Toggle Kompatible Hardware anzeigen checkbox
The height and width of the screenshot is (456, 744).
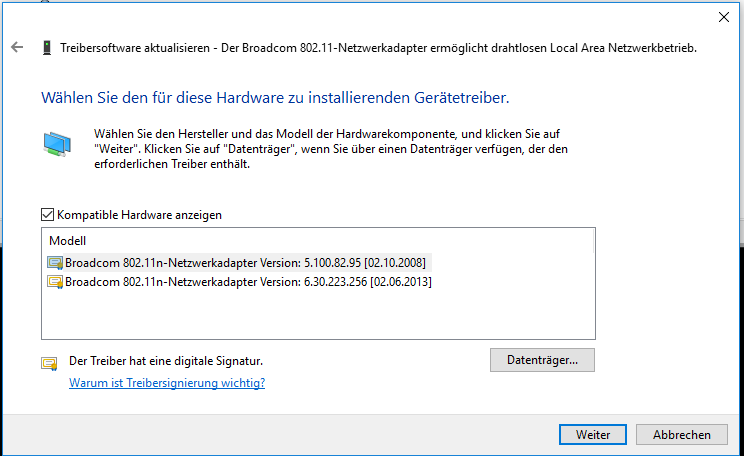coord(47,215)
